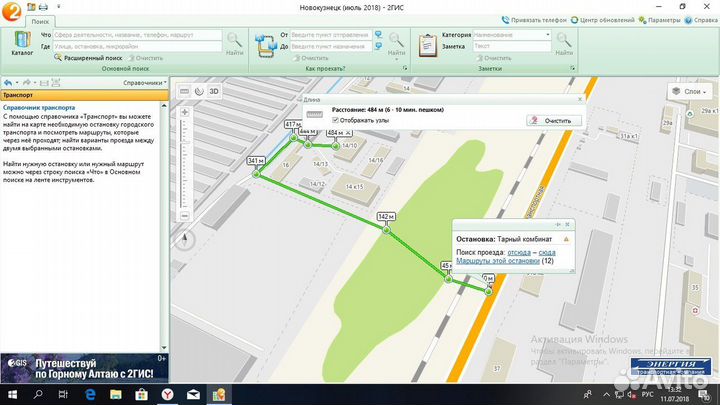This screenshot has height=405, width=720.
Task: Close the Длина measurement panel
Action: point(579,99)
